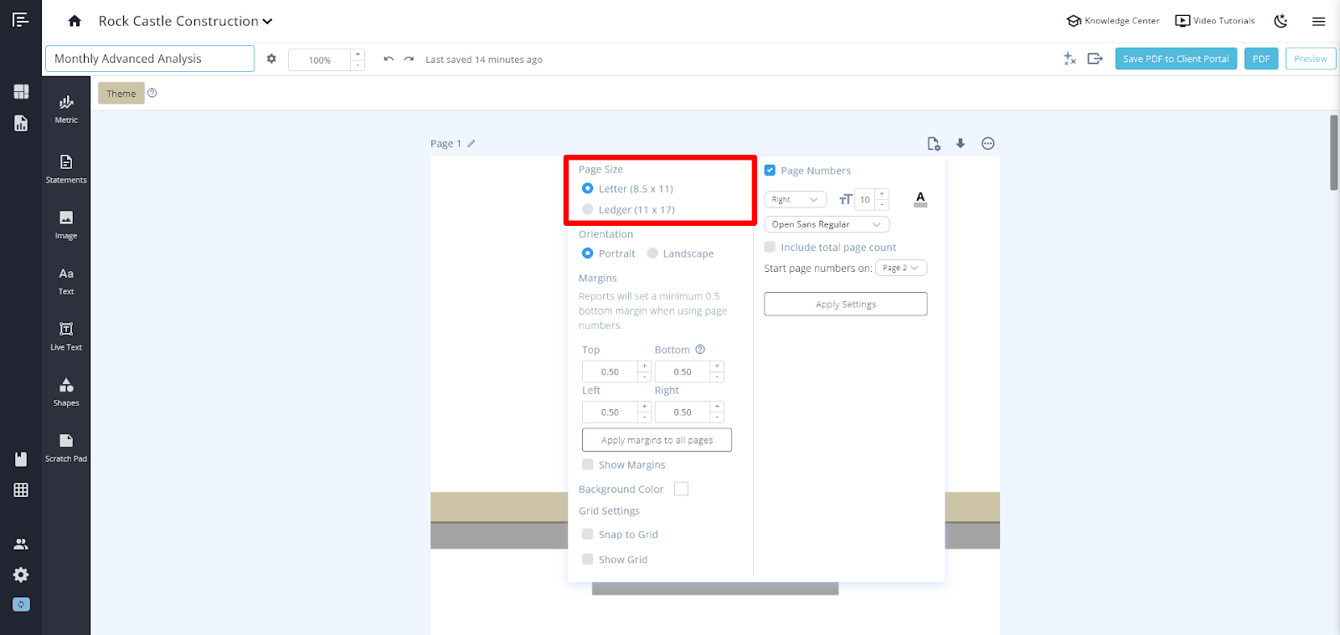Screen dimensions: 1340x635
Task: Click the home icon
Action: click(x=74, y=21)
